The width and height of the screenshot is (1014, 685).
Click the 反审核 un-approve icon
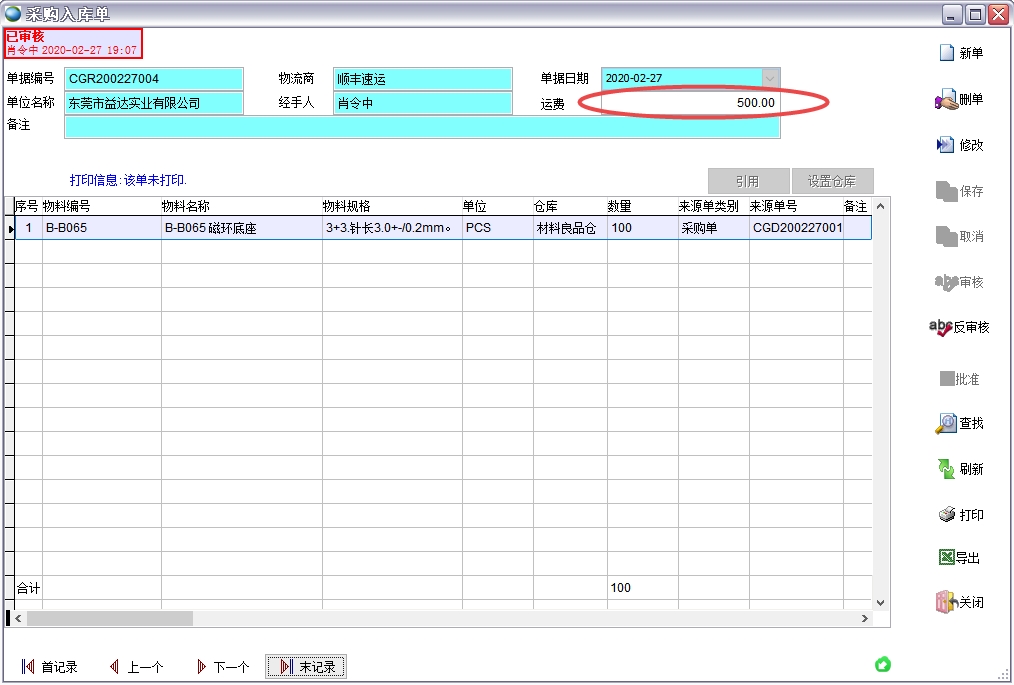(x=941, y=328)
